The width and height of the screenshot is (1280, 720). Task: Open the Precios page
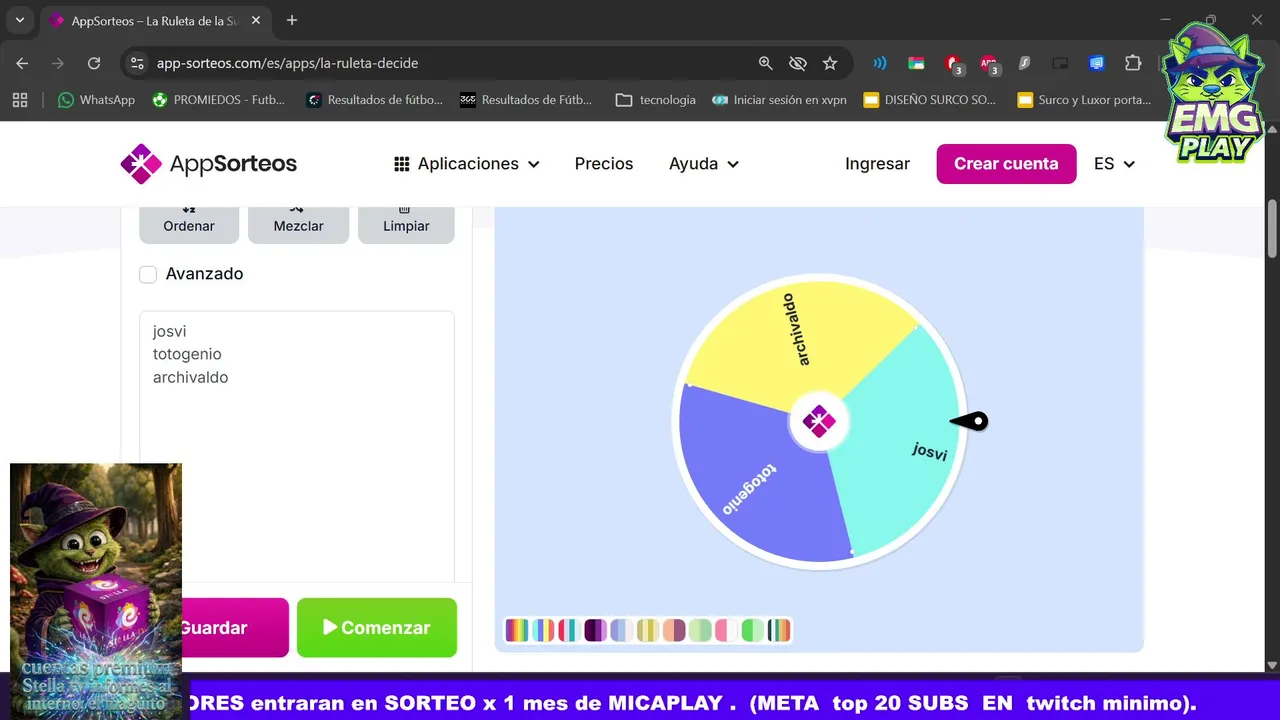(x=604, y=164)
